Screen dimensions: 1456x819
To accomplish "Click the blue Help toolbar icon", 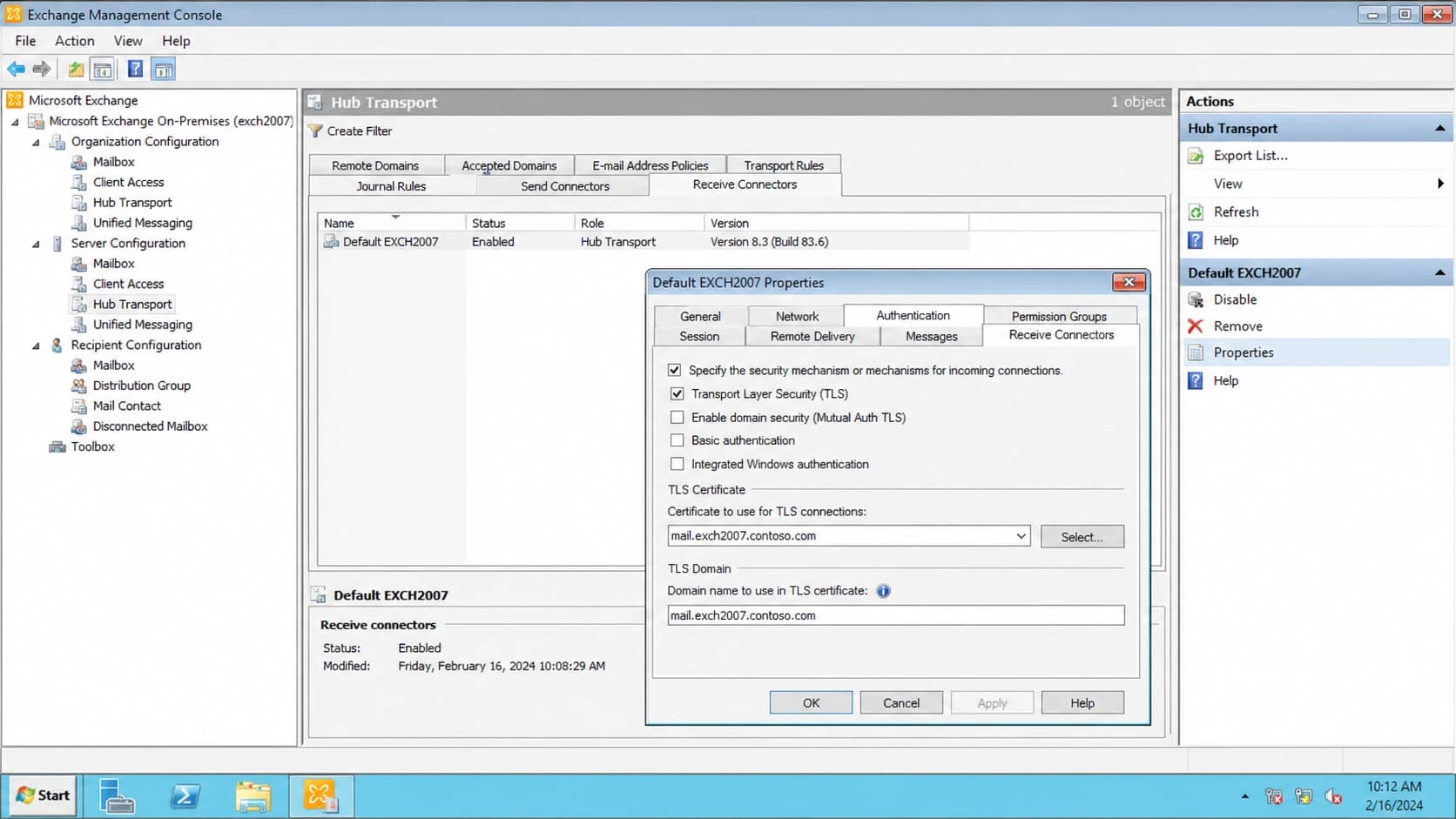I will 135,69.
